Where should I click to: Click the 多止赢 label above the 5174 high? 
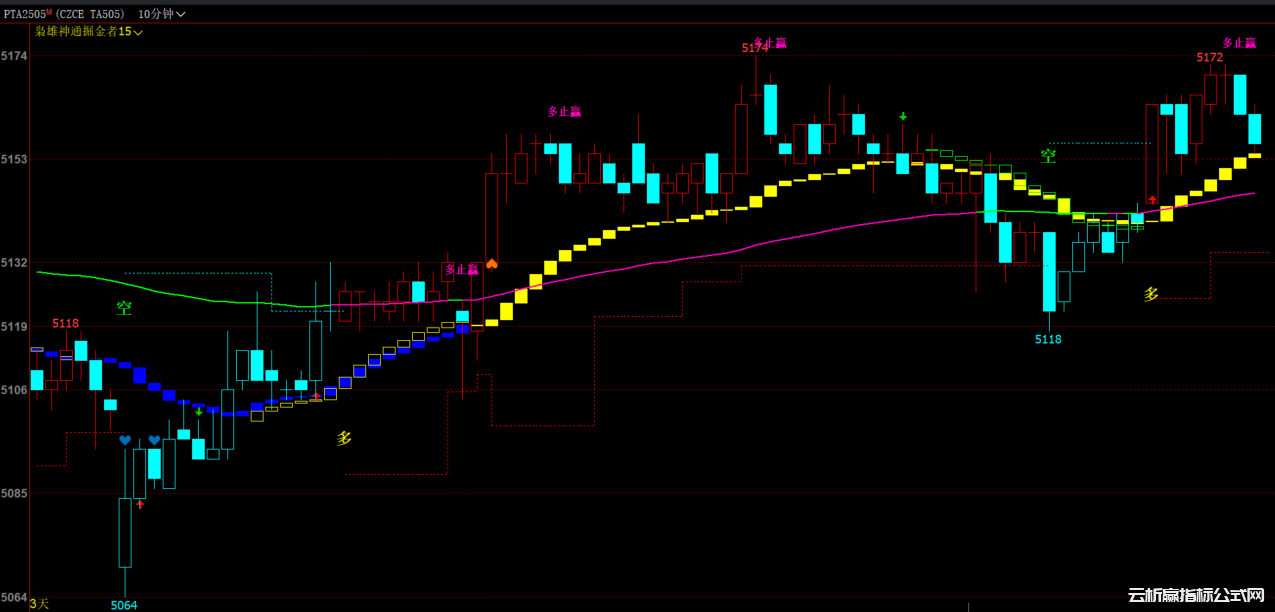coord(769,43)
